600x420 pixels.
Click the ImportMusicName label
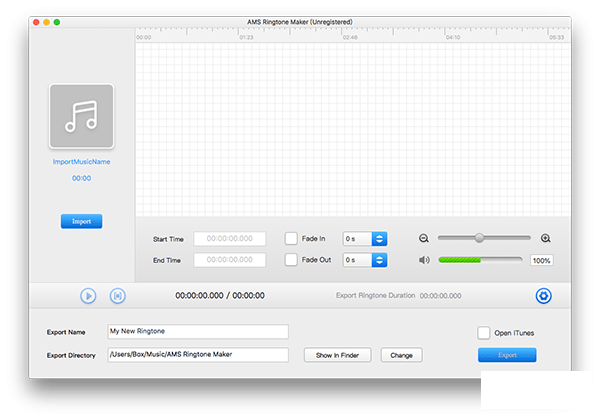(82, 162)
